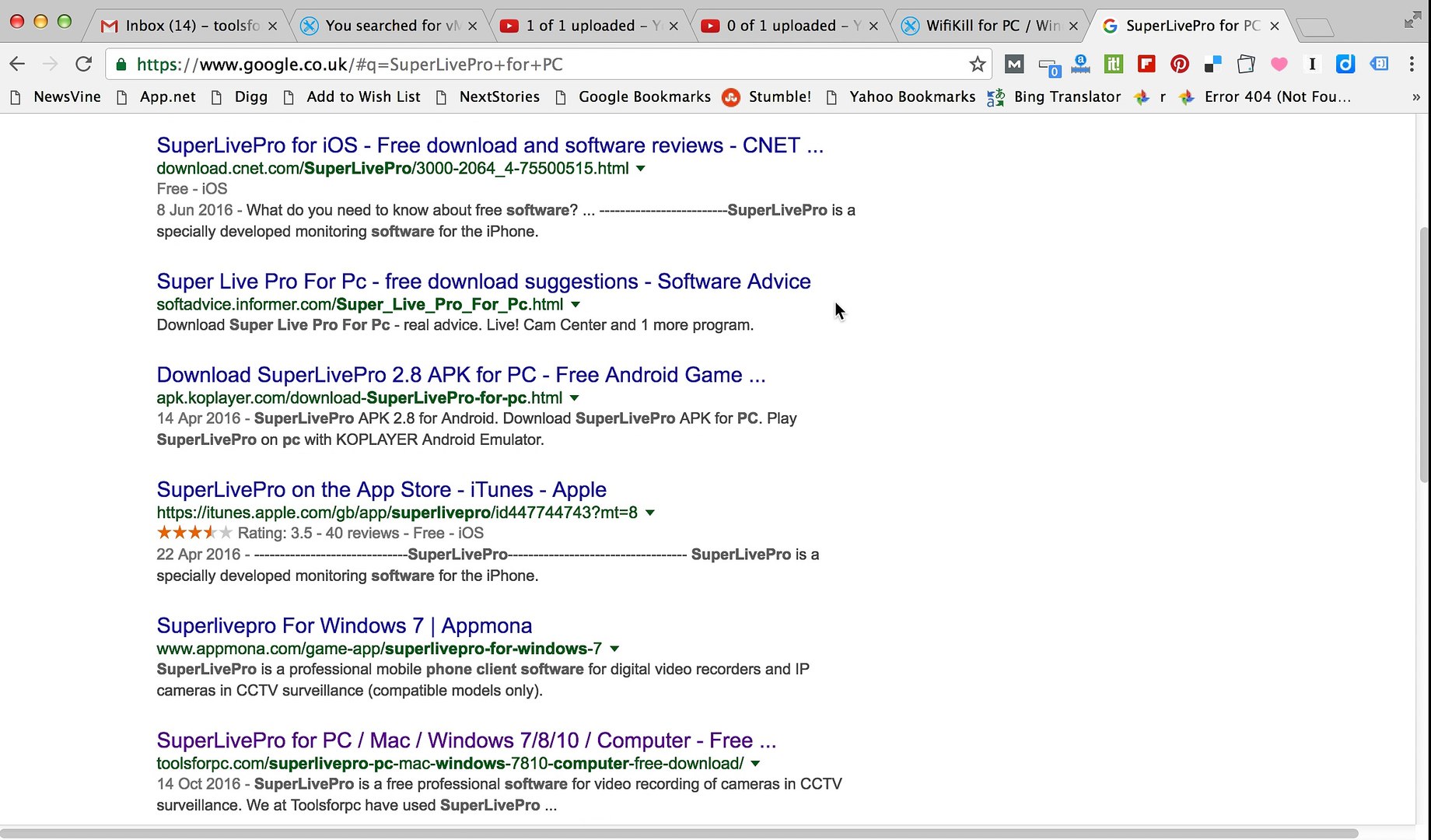Open the NextStories bookmark
Image resolution: width=1431 pixels, height=840 pixels.
488,97
